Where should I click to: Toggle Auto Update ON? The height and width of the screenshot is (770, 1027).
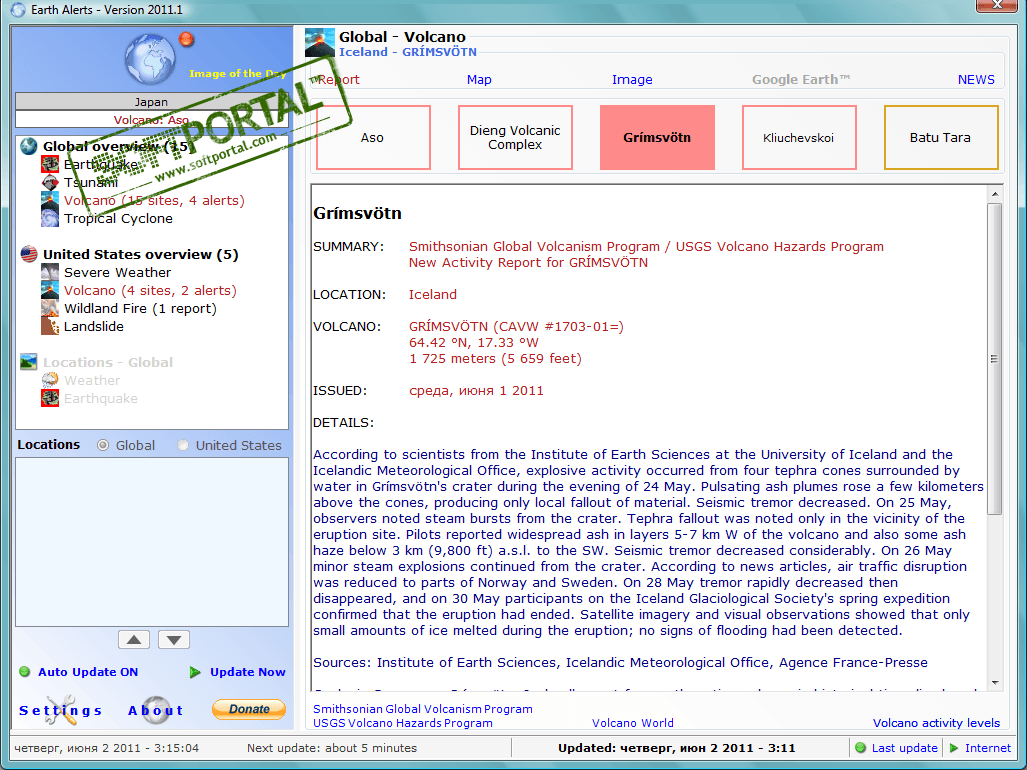point(88,672)
